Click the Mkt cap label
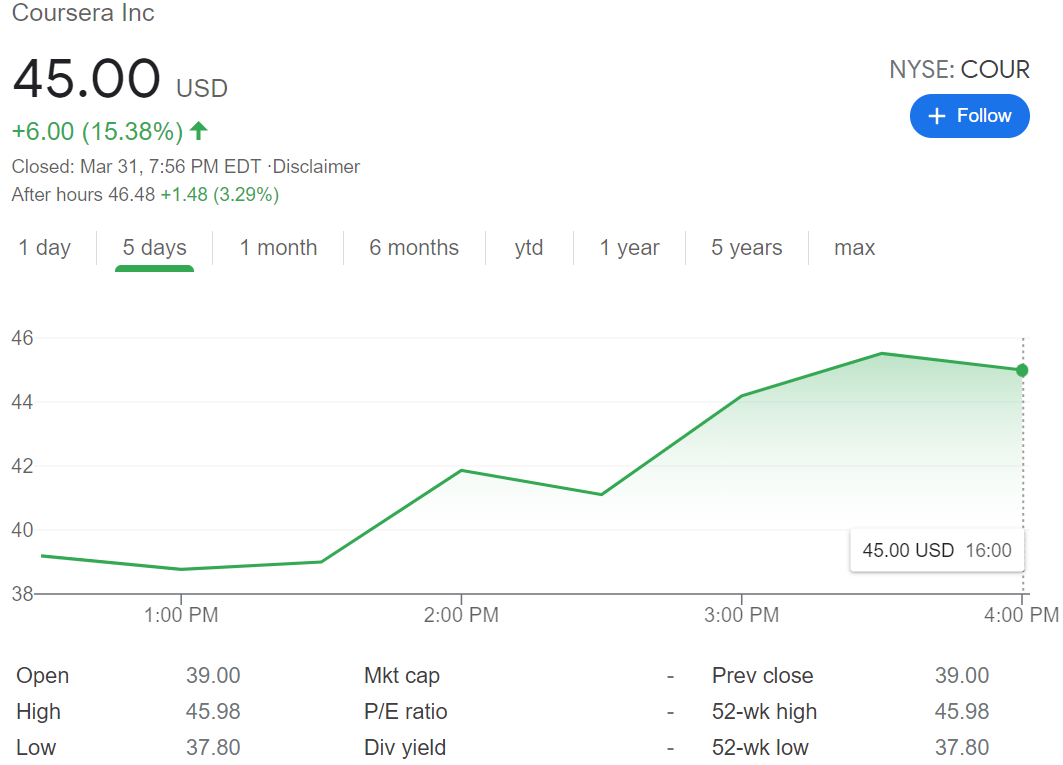1063x765 pixels. pyautogui.click(x=402, y=675)
